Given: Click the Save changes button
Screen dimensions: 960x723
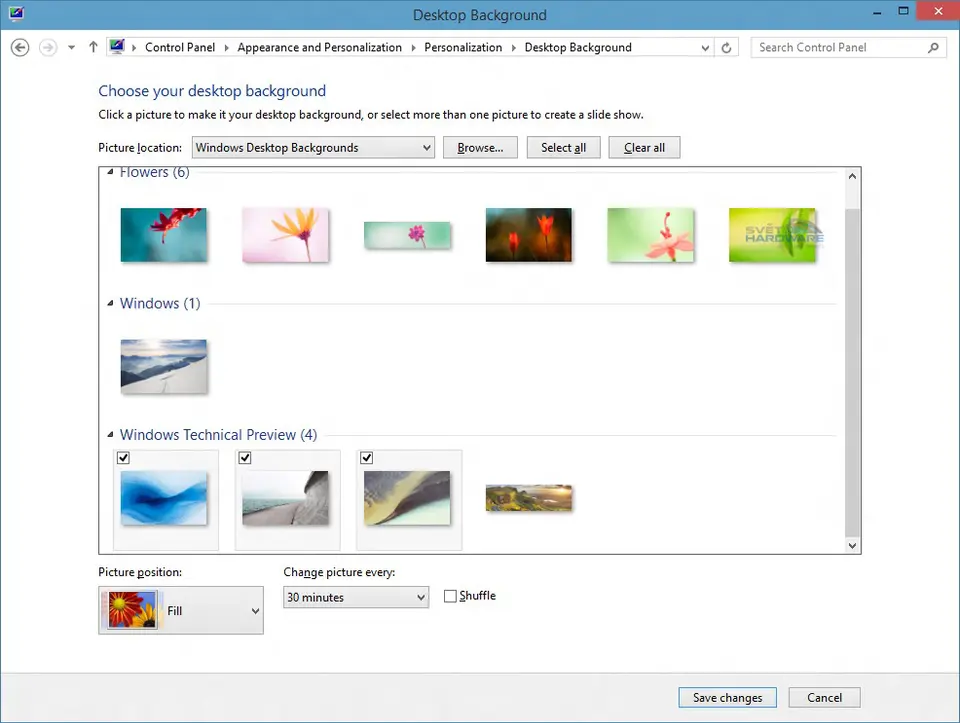Looking at the screenshot, I should (727, 697).
